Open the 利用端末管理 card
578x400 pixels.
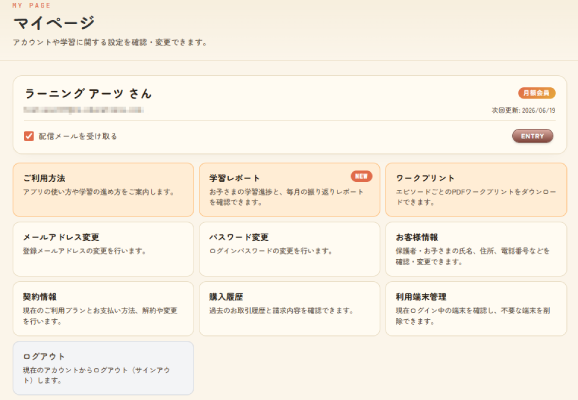pyautogui.click(x=476, y=309)
